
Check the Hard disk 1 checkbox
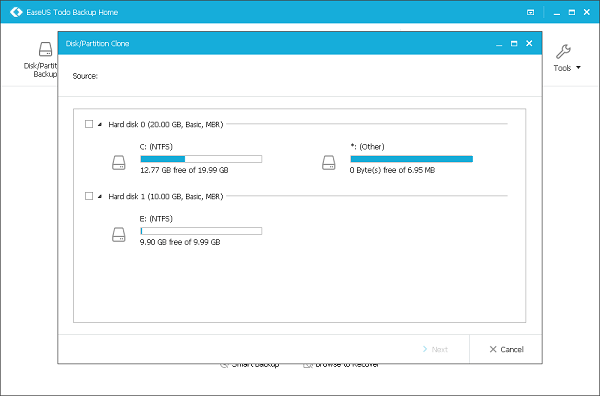coord(89,196)
